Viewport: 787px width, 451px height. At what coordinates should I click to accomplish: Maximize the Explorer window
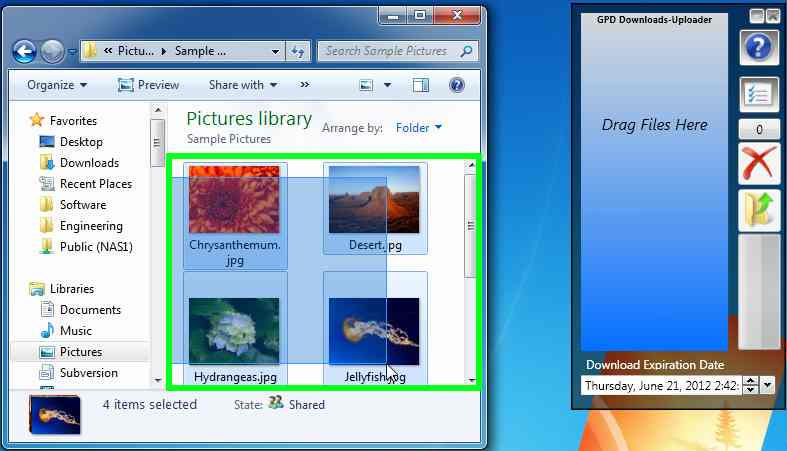tap(420, 16)
